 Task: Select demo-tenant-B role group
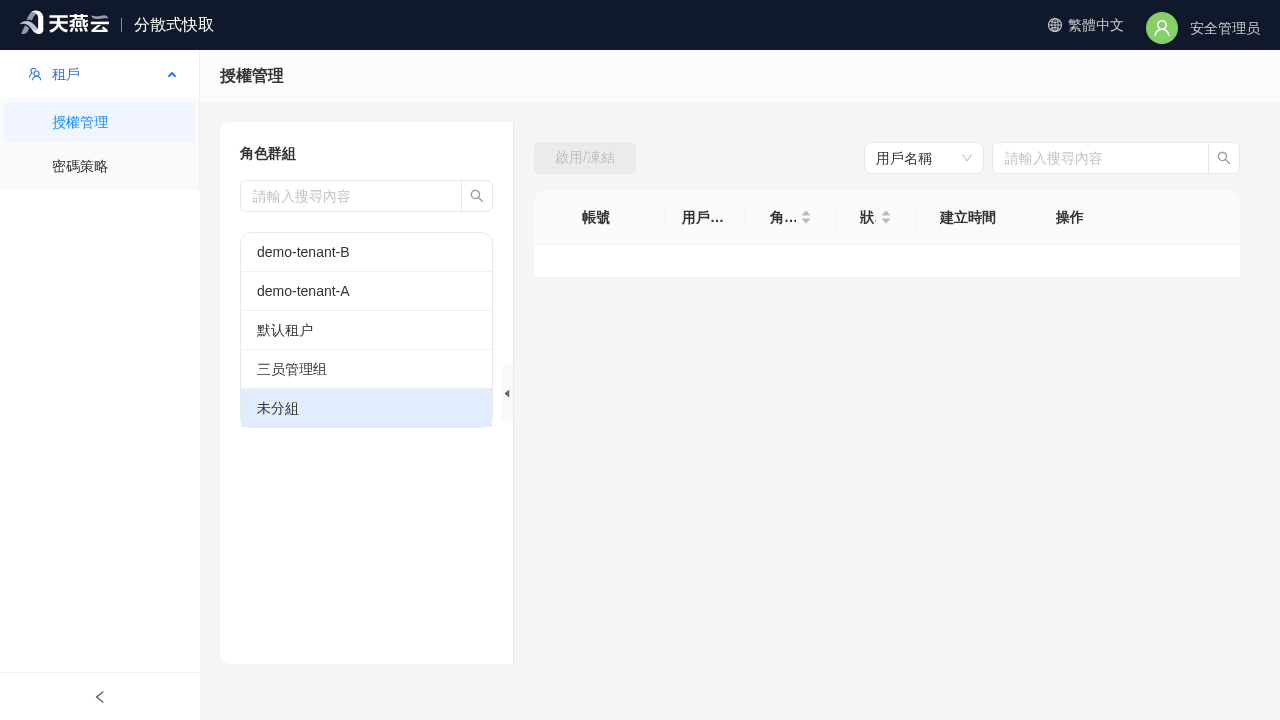pyautogui.click(x=366, y=252)
